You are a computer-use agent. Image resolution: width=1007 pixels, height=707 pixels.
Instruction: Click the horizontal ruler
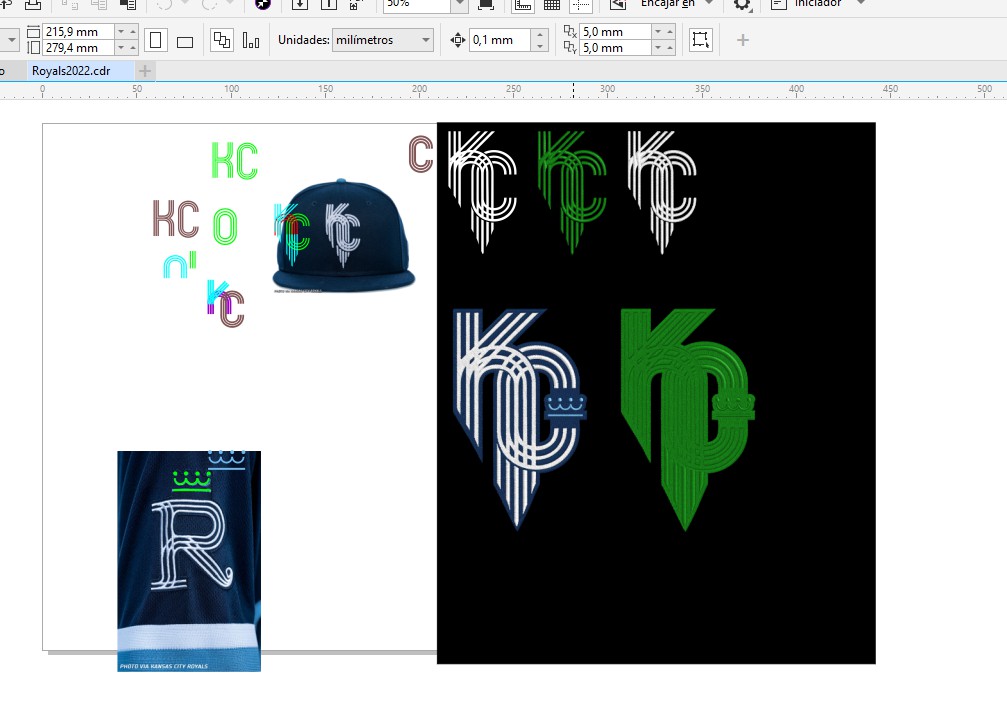(504, 91)
